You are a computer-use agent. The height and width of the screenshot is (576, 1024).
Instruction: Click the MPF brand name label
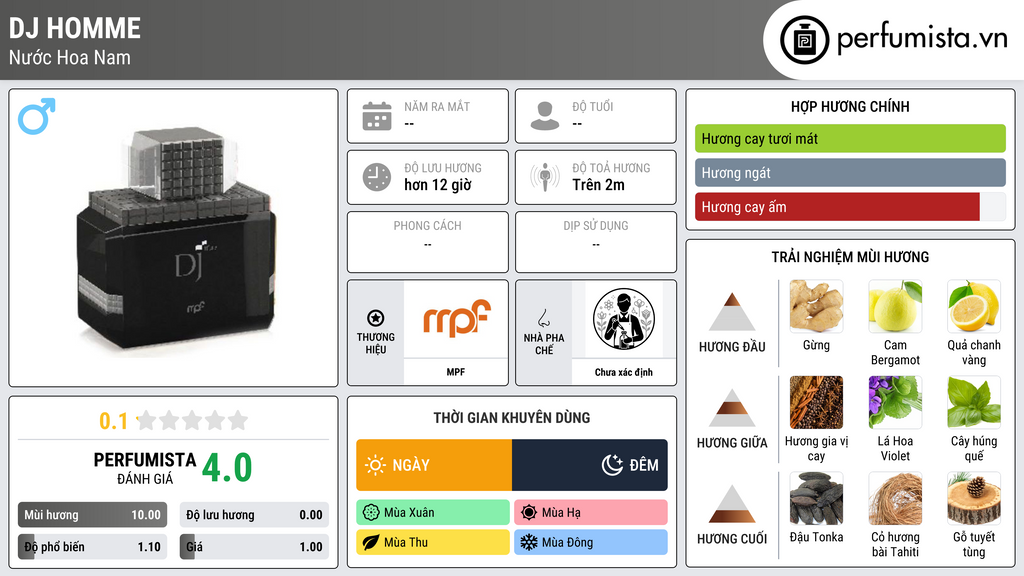click(x=456, y=372)
